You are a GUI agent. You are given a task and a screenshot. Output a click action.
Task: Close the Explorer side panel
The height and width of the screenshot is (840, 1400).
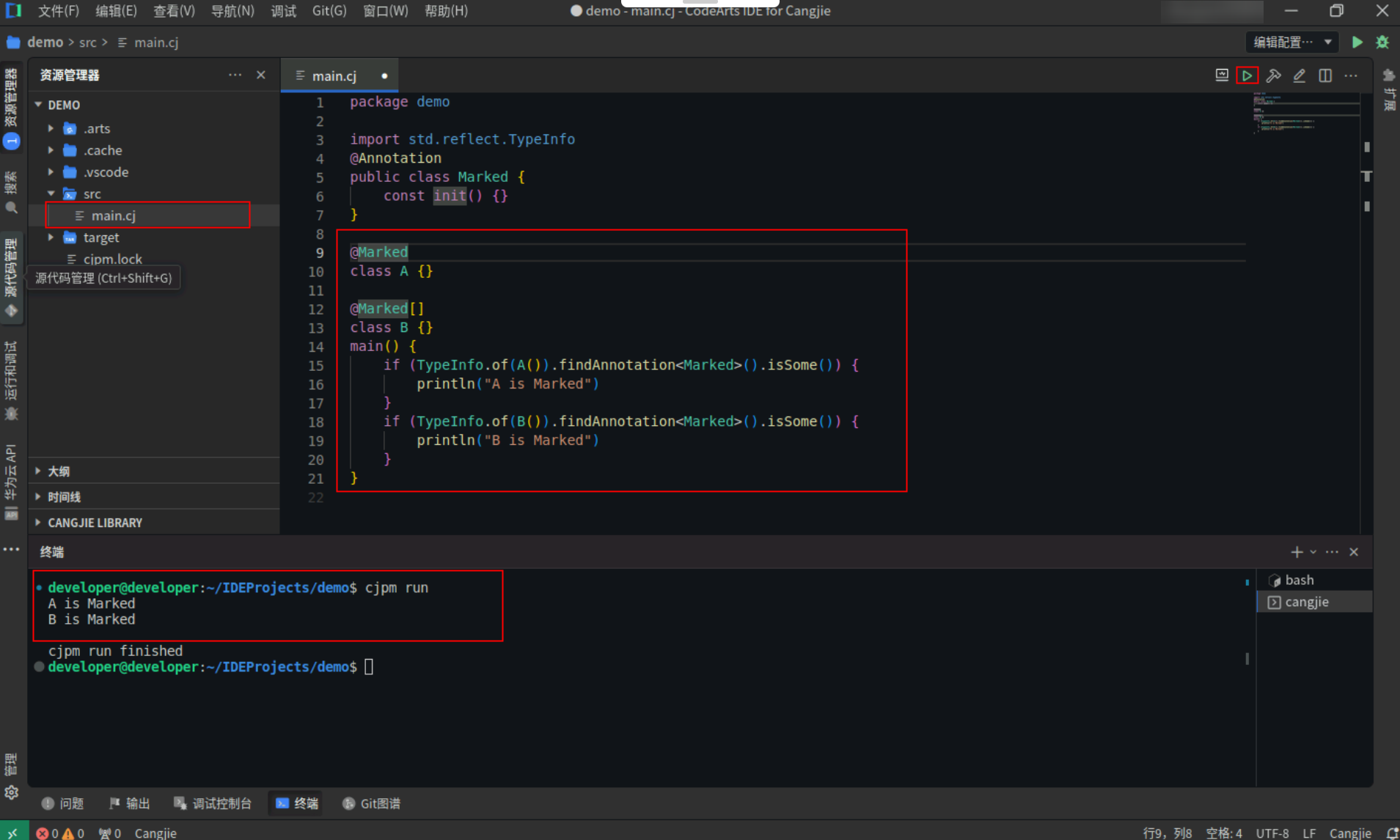click(x=260, y=75)
